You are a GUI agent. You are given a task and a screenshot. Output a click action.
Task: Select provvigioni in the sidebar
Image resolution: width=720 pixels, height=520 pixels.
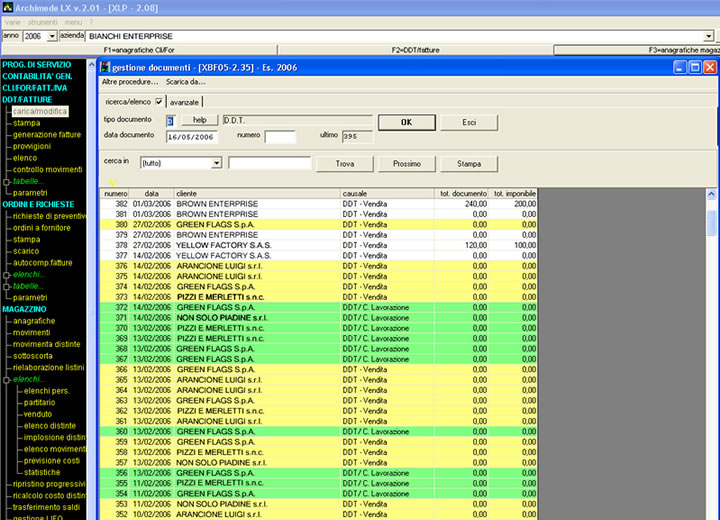[x=32, y=146]
